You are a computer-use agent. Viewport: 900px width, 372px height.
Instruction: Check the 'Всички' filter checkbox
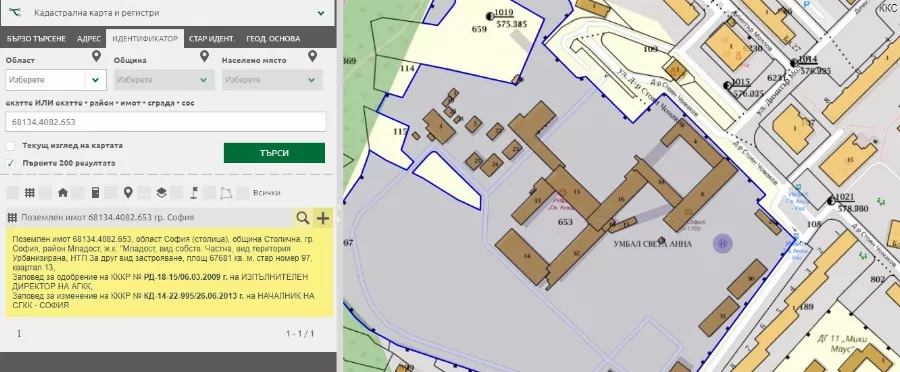243,193
